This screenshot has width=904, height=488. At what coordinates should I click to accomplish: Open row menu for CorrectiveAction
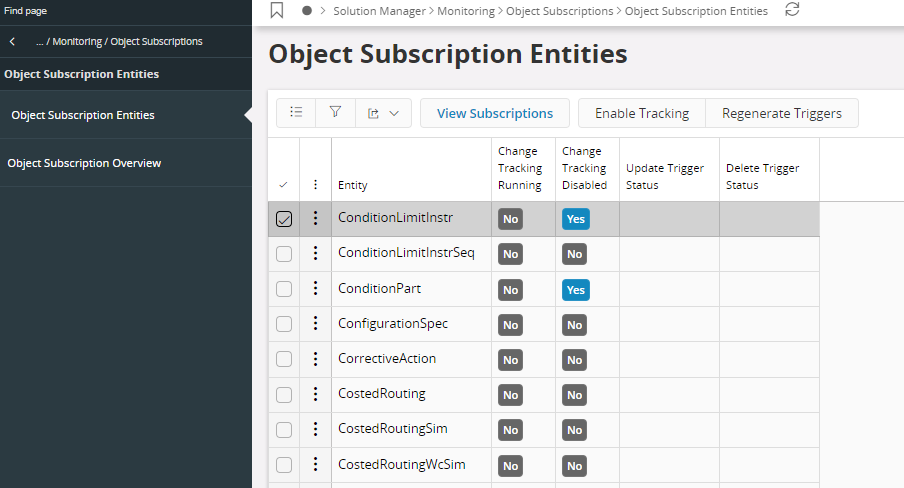tap(316, 359)
